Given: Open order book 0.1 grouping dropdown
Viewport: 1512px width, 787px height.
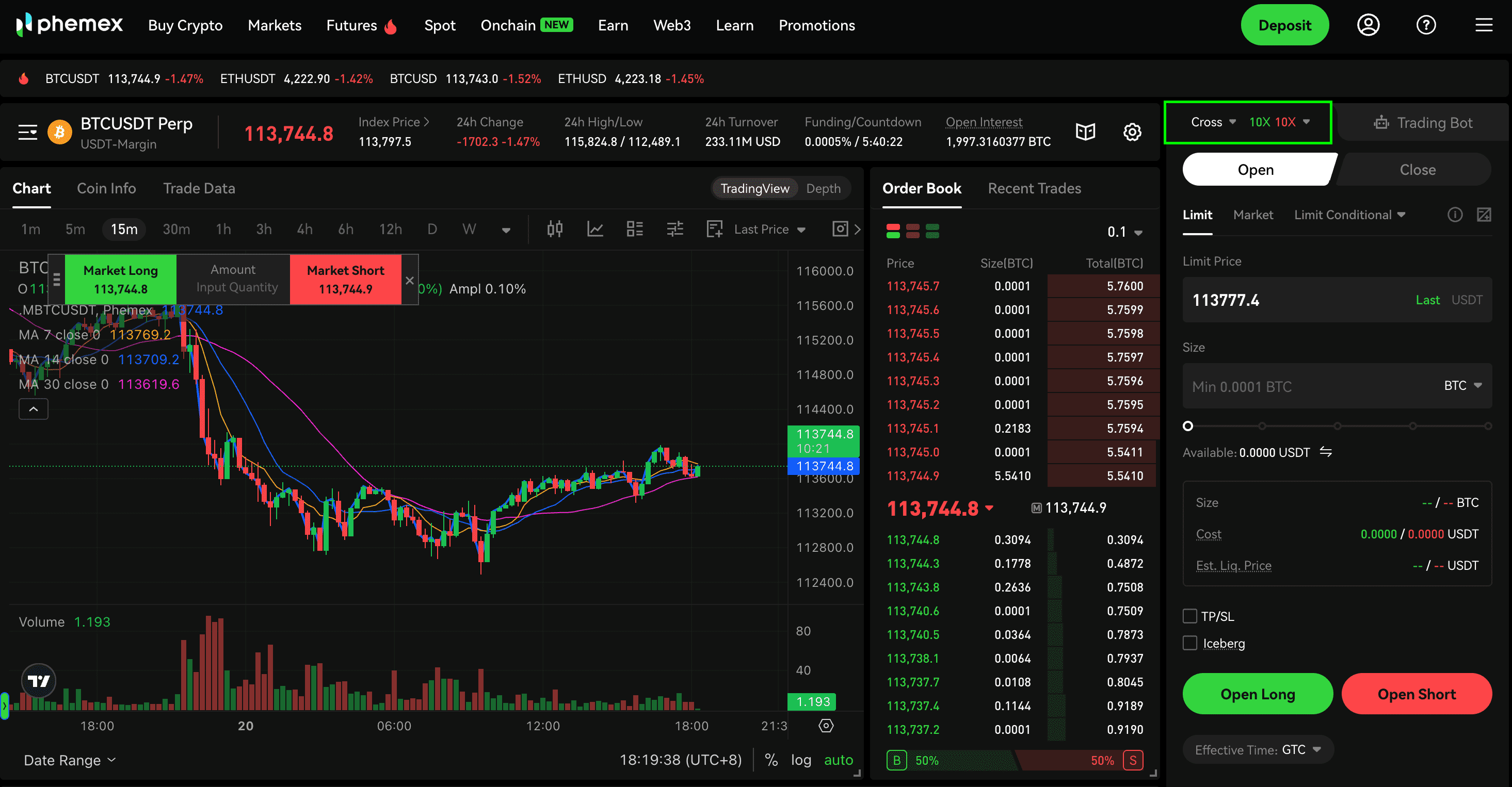Looking at the screenshot, I should click(1124, 232).
